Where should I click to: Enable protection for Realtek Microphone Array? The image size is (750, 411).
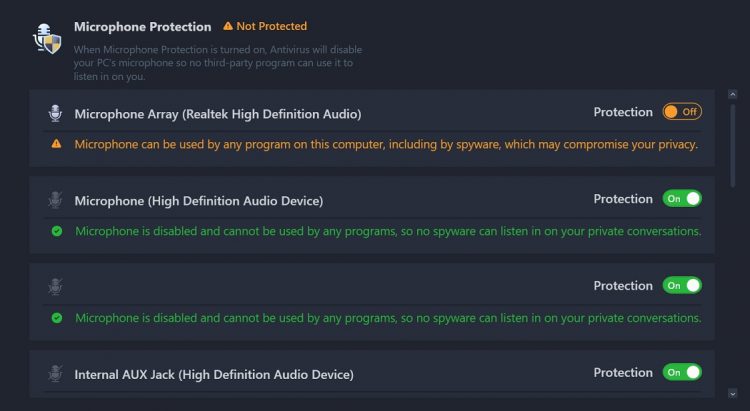[x=682, y=112]
